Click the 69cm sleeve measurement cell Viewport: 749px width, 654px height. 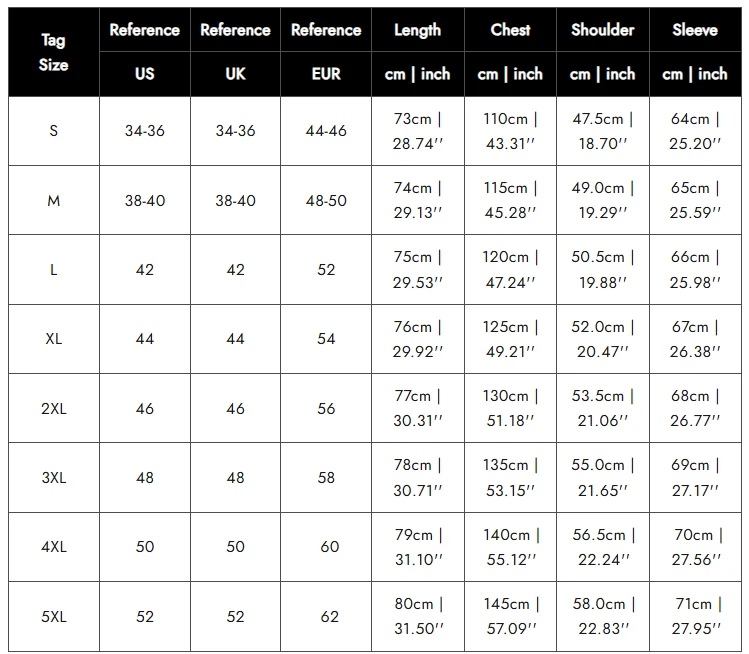coord(695,477)
